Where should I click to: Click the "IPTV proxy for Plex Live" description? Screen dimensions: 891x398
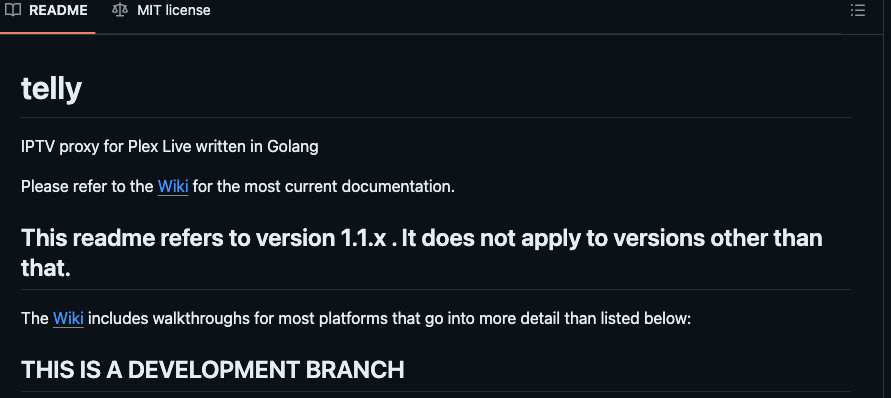pyautogui.click(x=170, y=147)
